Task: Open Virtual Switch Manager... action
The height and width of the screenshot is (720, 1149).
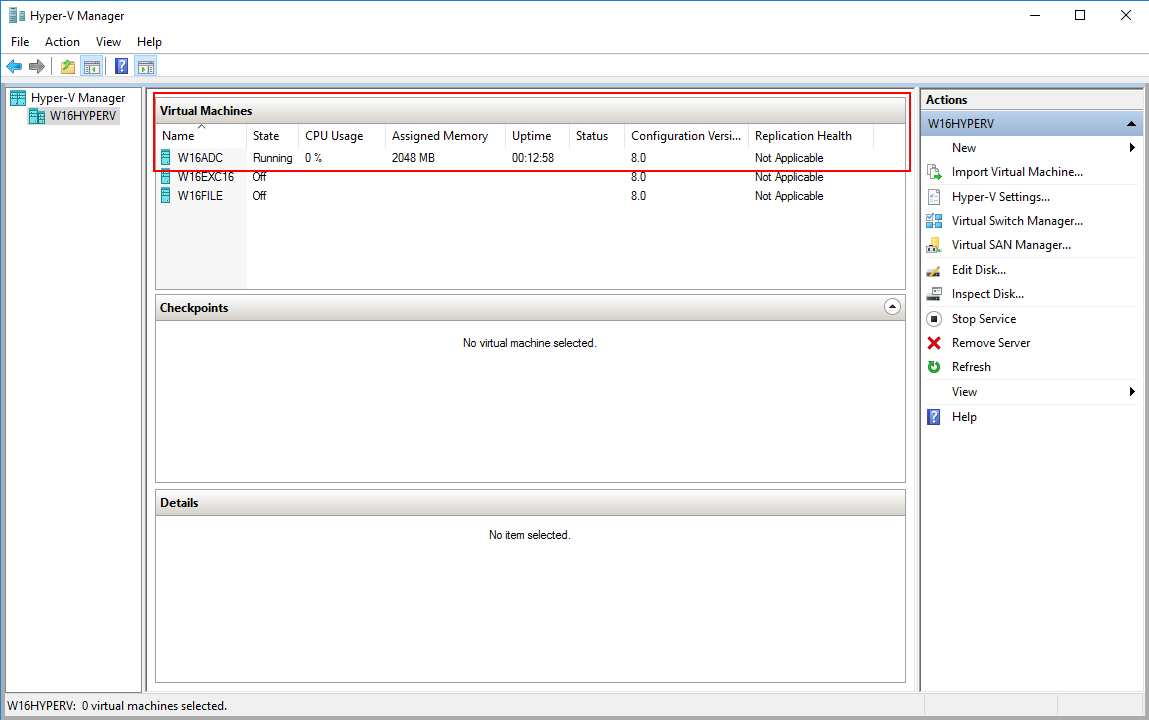Action: pos(1017,220)
